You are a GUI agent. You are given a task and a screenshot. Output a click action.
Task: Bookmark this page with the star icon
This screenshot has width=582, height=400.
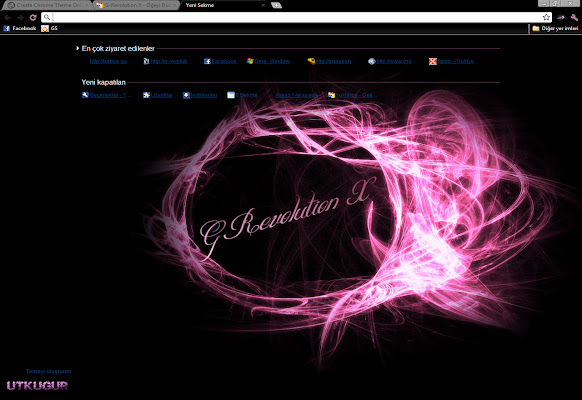(546, 17)
